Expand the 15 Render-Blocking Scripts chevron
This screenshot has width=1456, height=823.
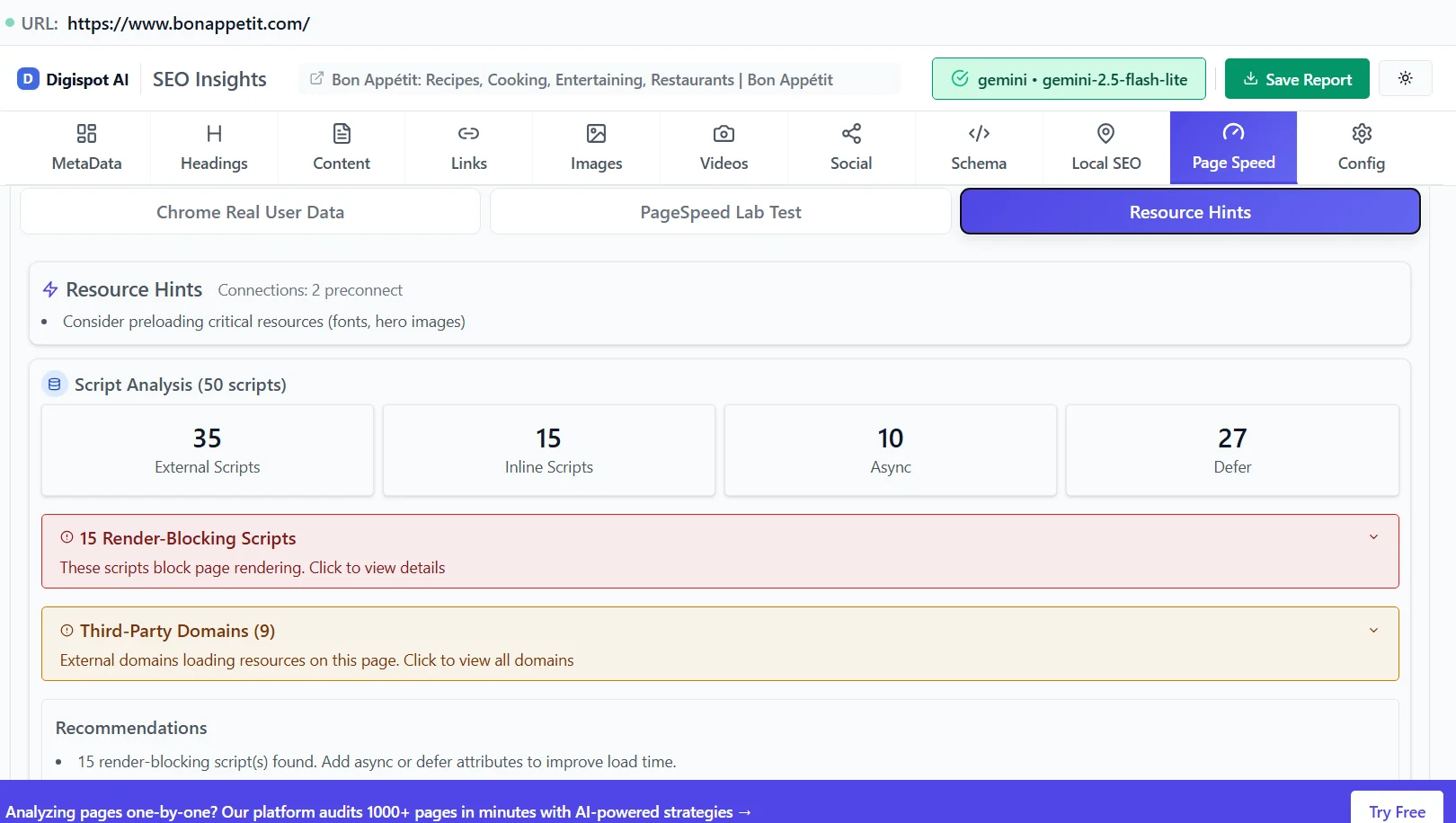tap(1373, 537)
